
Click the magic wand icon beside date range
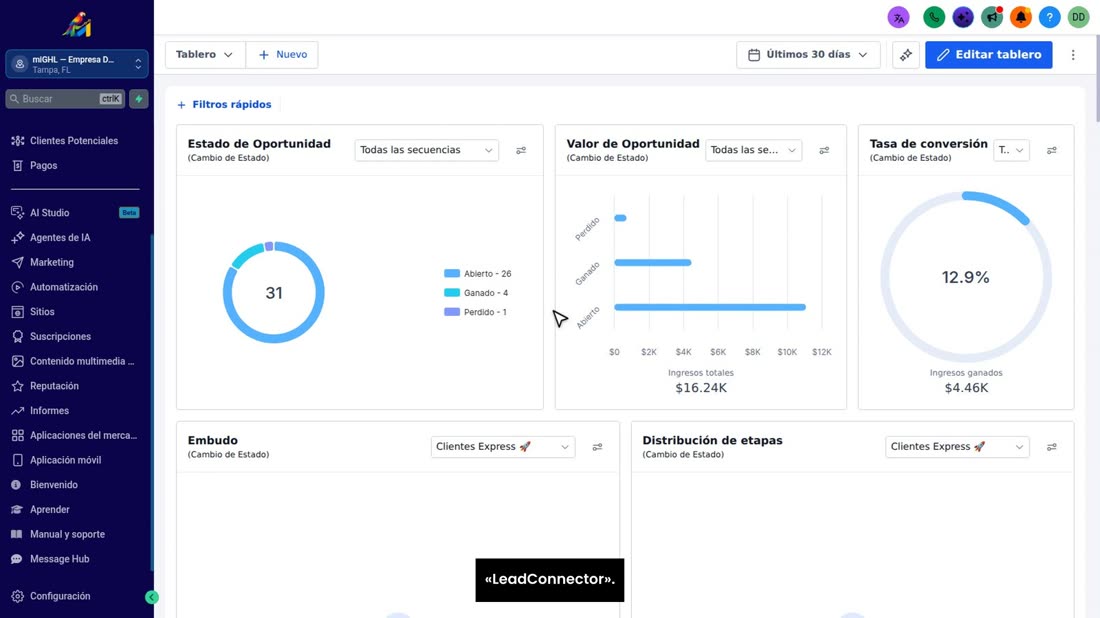906,55
